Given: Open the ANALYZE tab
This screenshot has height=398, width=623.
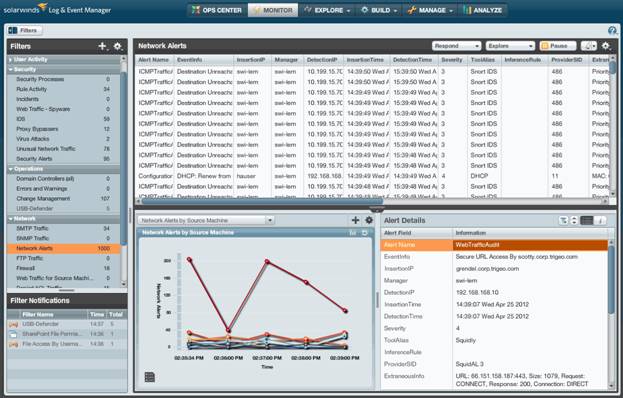Looking at the screenshot, I should click(483, 10).
